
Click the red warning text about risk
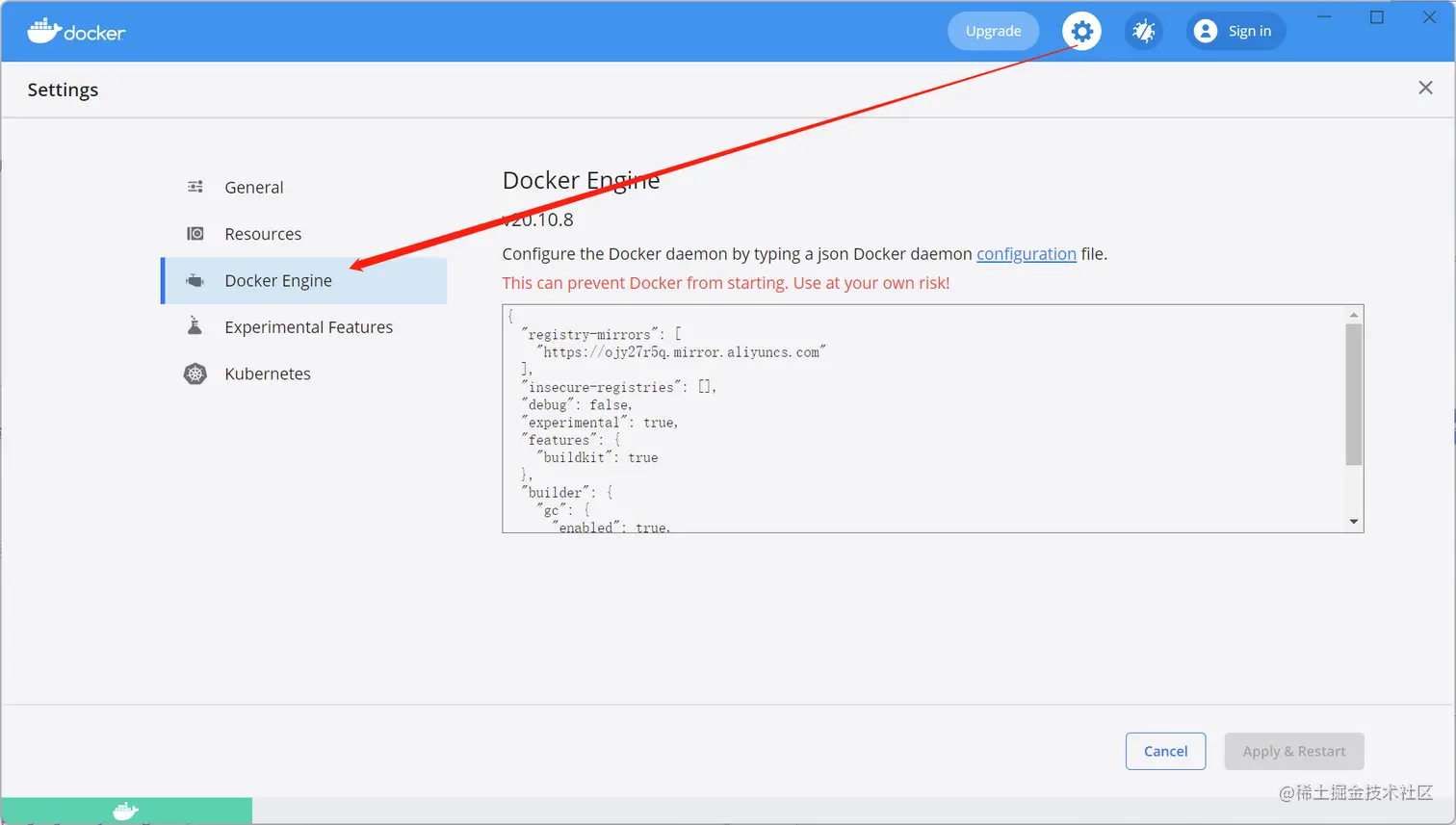(726, 283)
